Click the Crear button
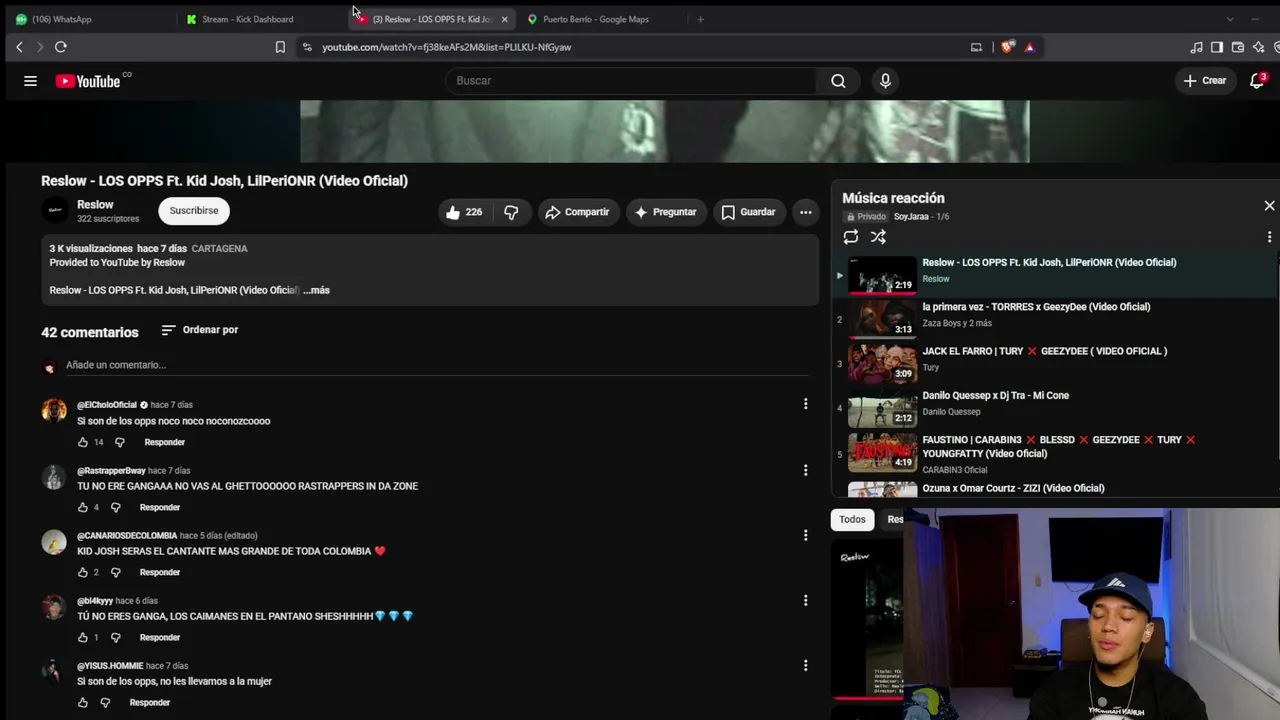The image size is (1280, 720). click(1204, 81)
